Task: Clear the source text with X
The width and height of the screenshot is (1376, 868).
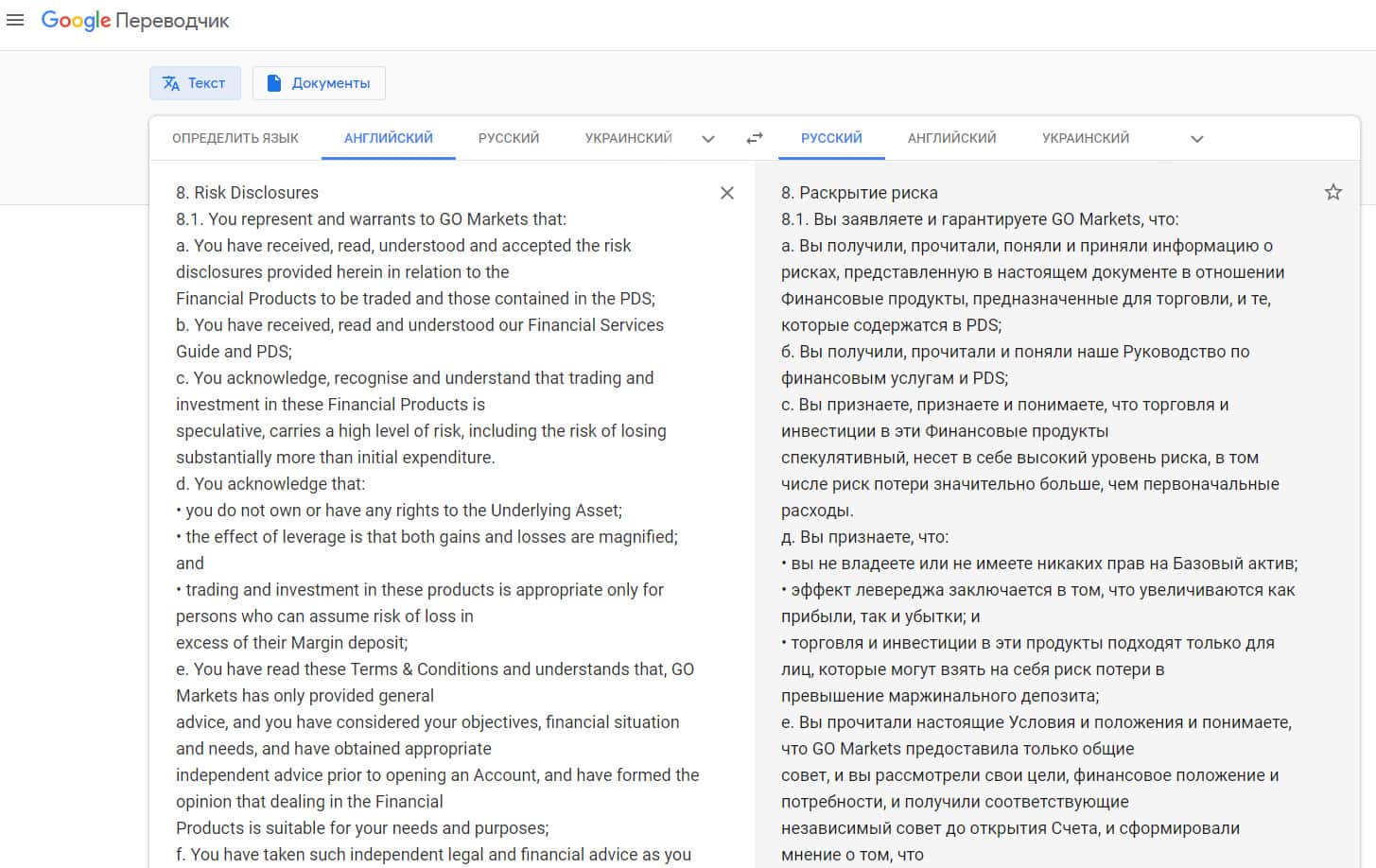Action: click(x=726, y=193)
